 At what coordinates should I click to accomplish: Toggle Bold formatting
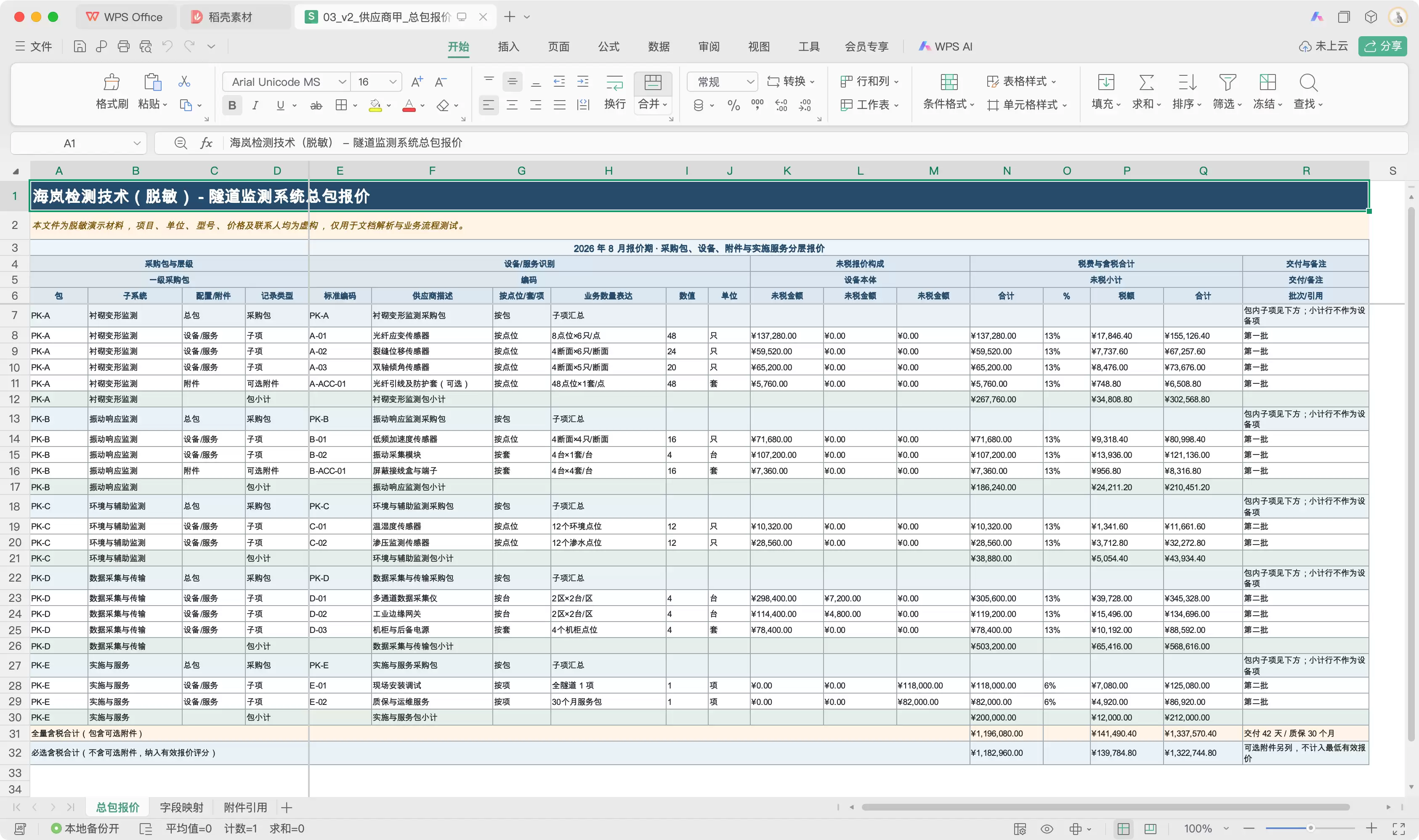232,105
